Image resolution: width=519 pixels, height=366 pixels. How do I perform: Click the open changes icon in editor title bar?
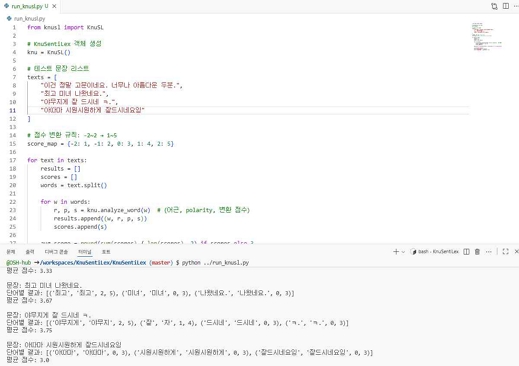point(494,6)
